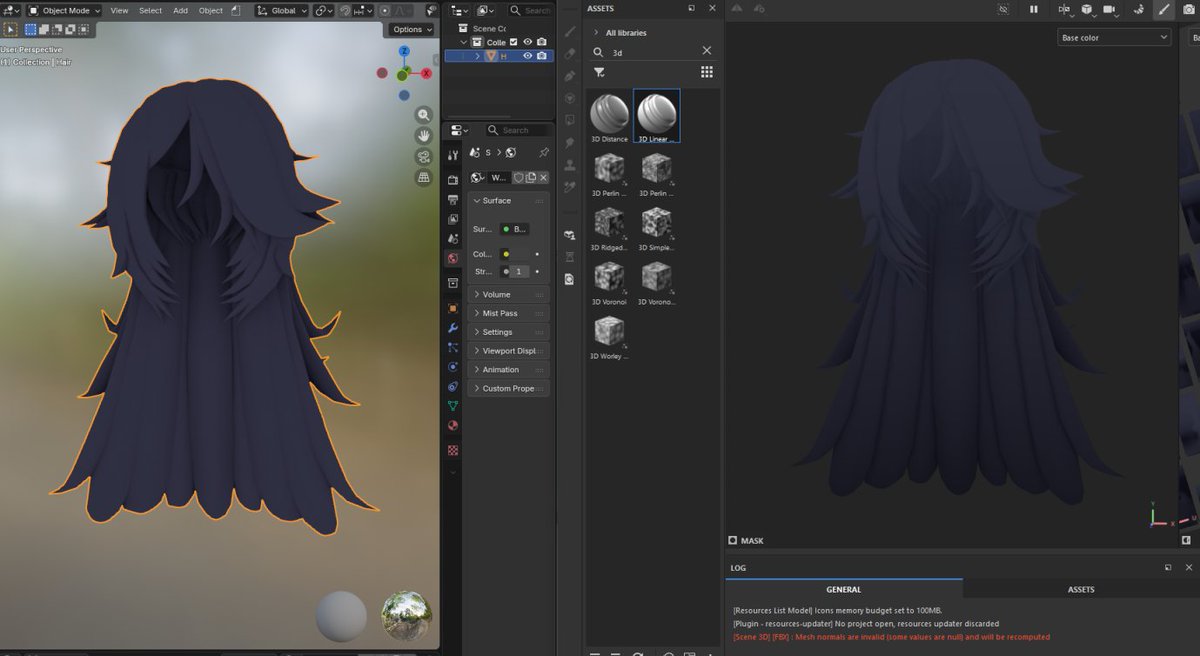Expand the Volume panel
The image size is (1200, 656).
click(508, 294)
